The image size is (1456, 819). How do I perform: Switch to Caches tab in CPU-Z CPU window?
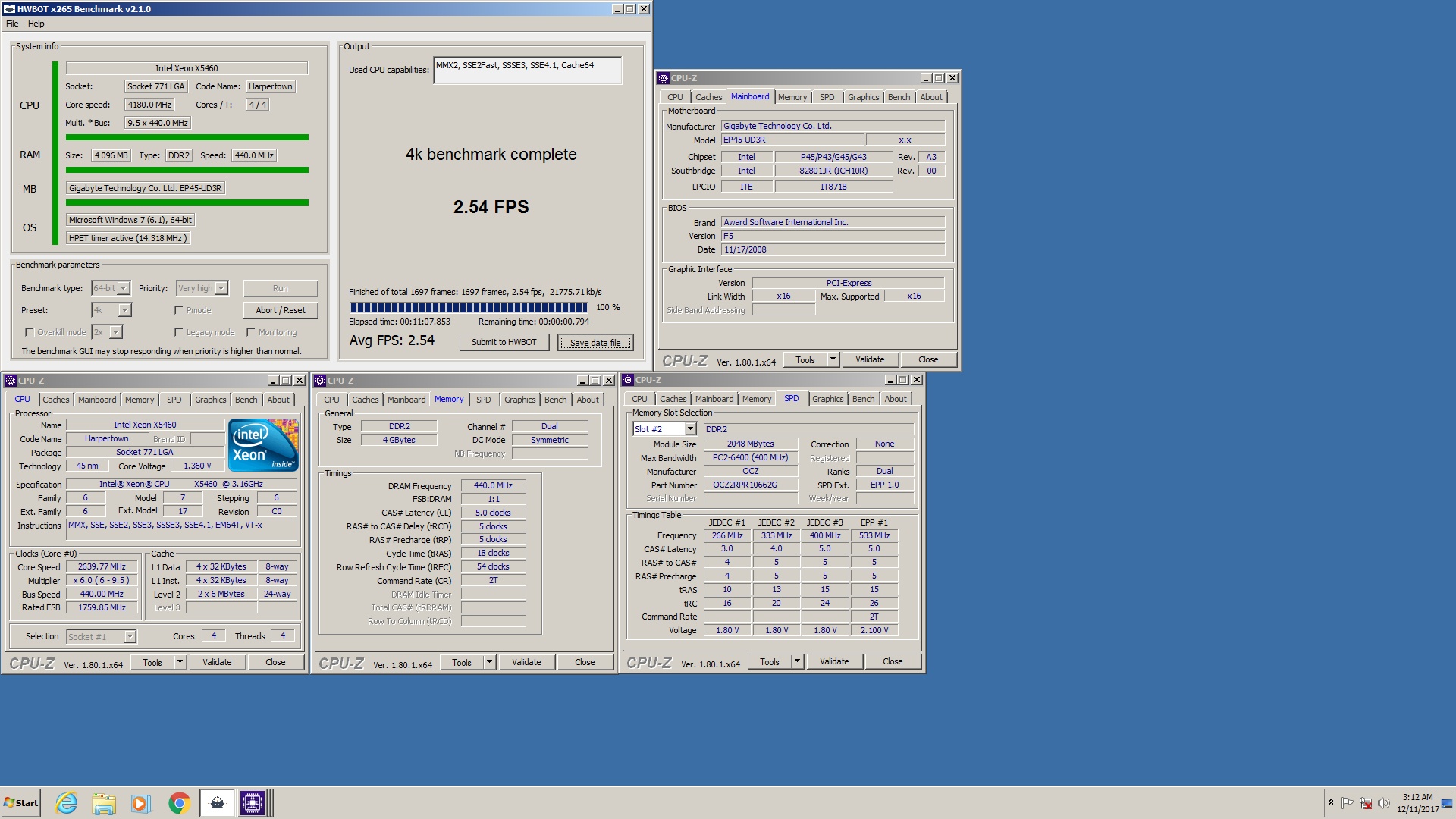coord(55,400)
